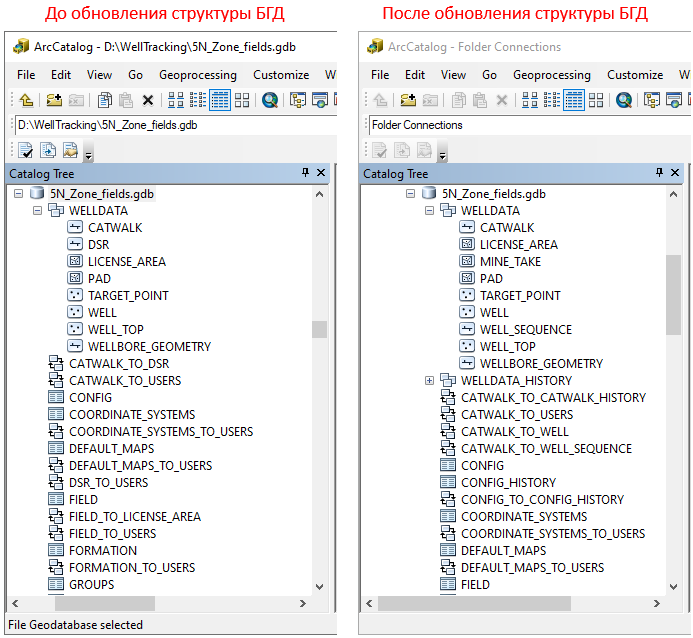The image size is (693, 638).
Task: Select LICENSE_AREA in left tree
Action: click(127, 262)
